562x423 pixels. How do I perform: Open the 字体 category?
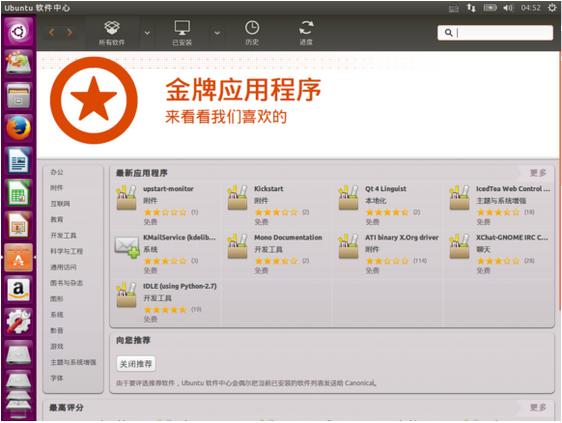(x=57, y=378)
